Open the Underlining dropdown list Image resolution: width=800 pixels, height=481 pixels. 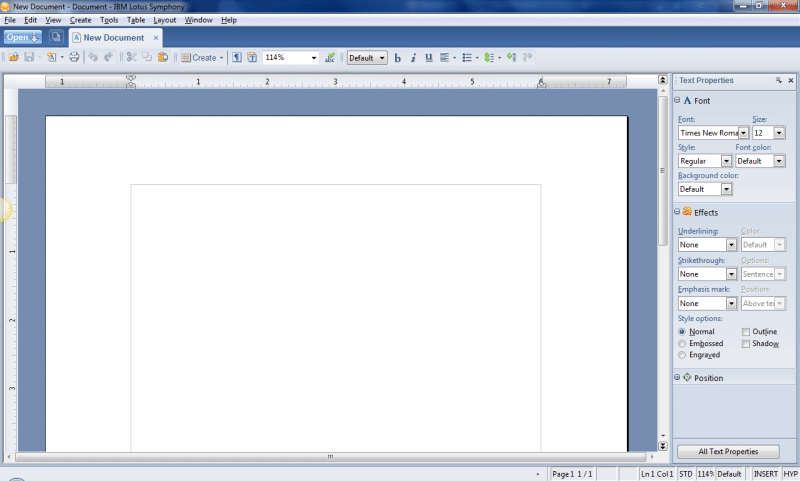point(731,244)
